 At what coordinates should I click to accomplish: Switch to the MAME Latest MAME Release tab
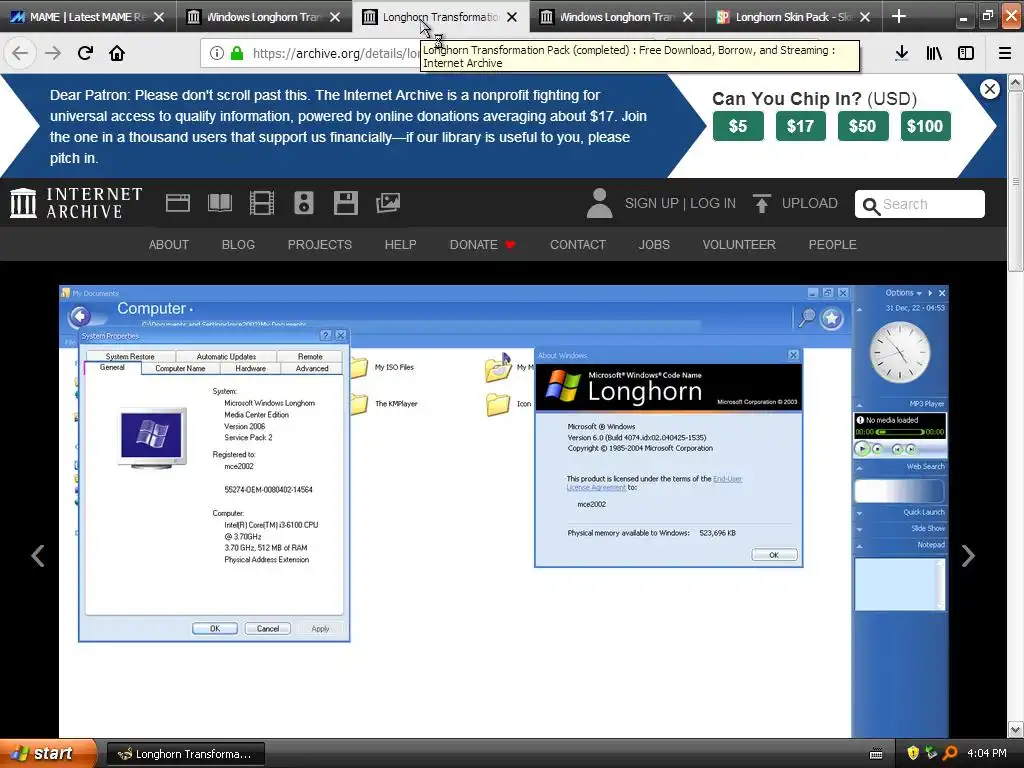pos(88,16)
